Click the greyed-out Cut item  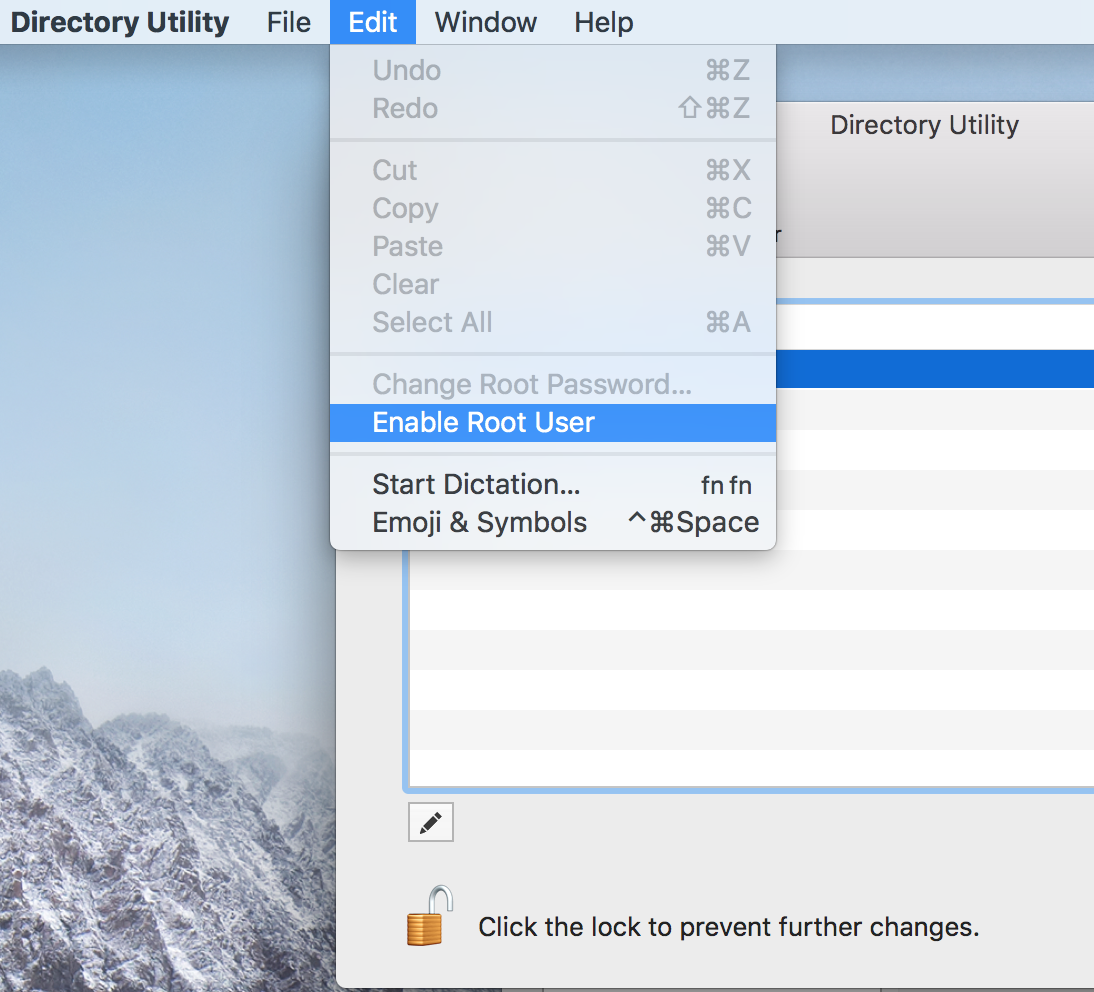pos(553,170)
